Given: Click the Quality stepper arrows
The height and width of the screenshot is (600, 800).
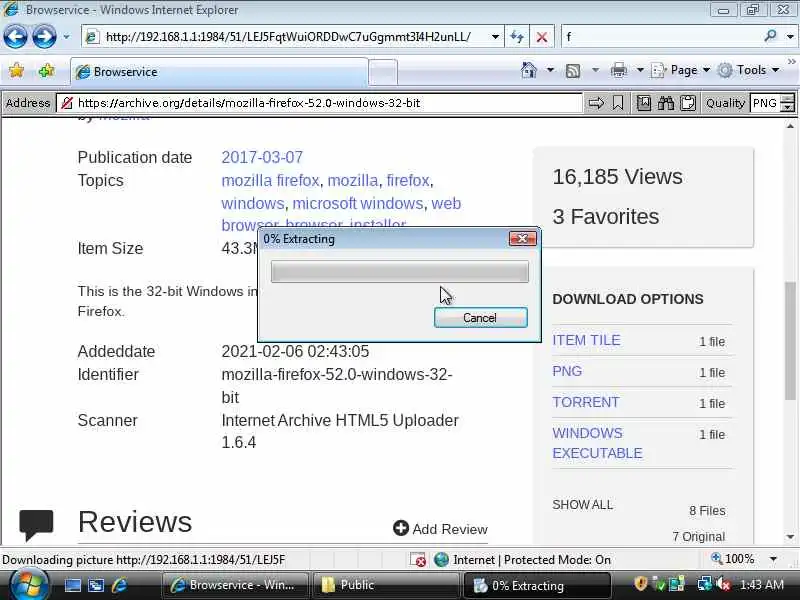Looking at the screenshot, I should pyautogui.click(x=788, y=103).
